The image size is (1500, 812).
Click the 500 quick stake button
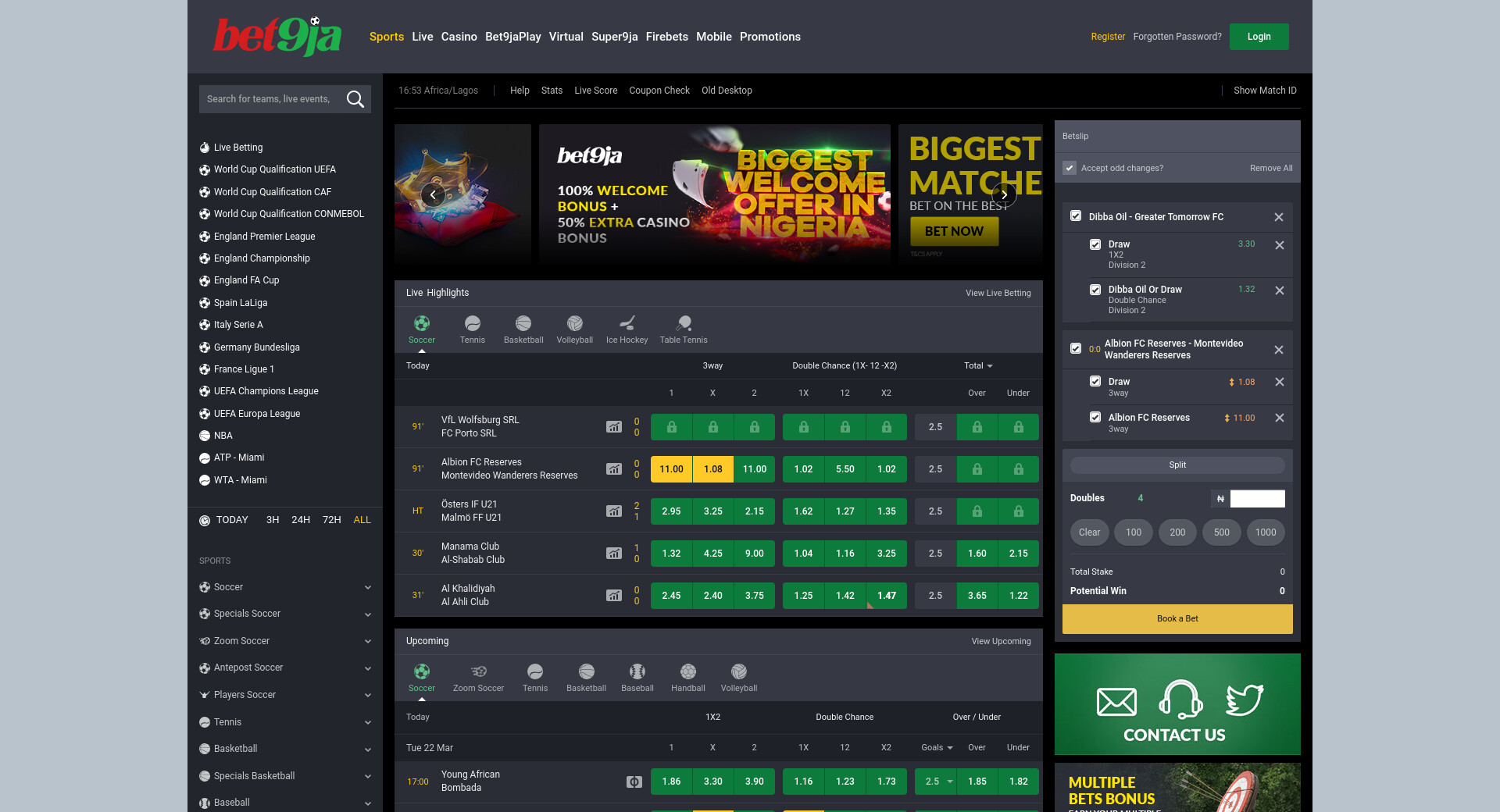pyautogui.click(x=1222, y=532)
